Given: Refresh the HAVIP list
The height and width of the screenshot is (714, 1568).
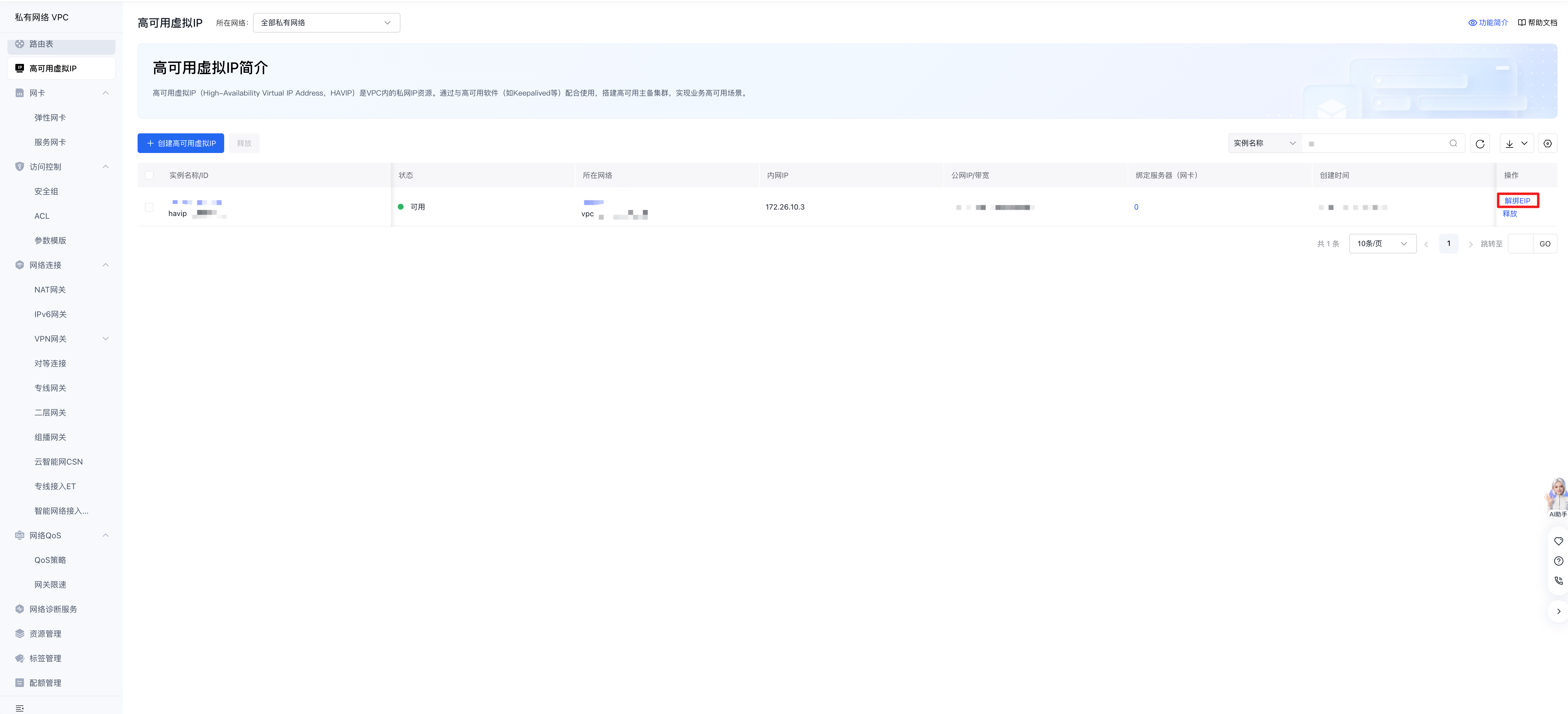Looking at the screenshot, I should click(1480, 143).
